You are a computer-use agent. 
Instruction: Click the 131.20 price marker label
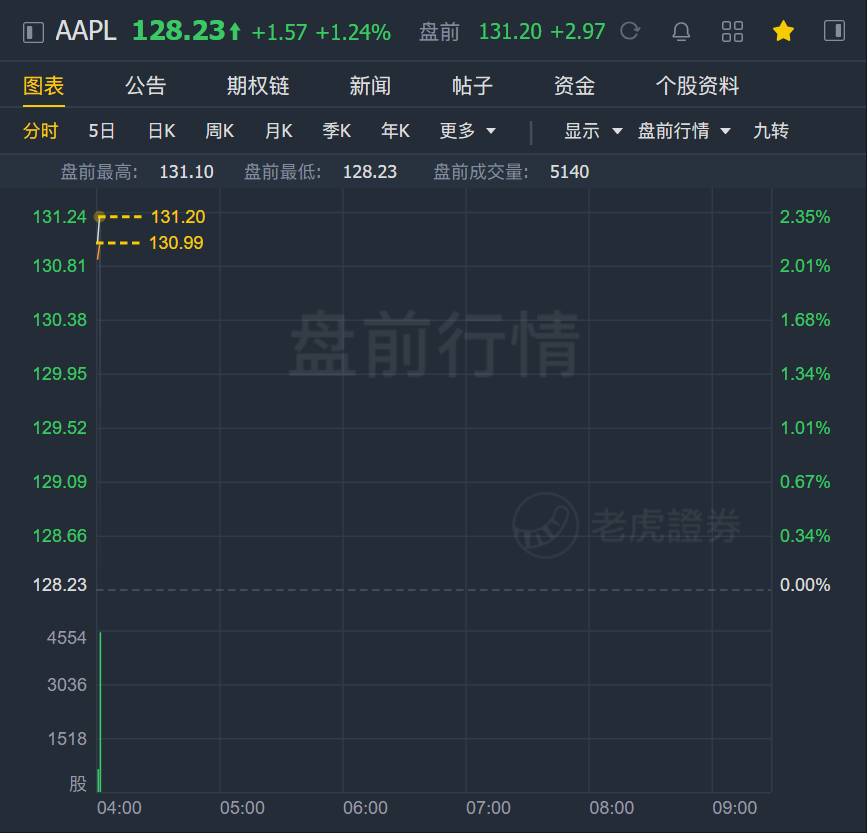click(x=178, y=217)
